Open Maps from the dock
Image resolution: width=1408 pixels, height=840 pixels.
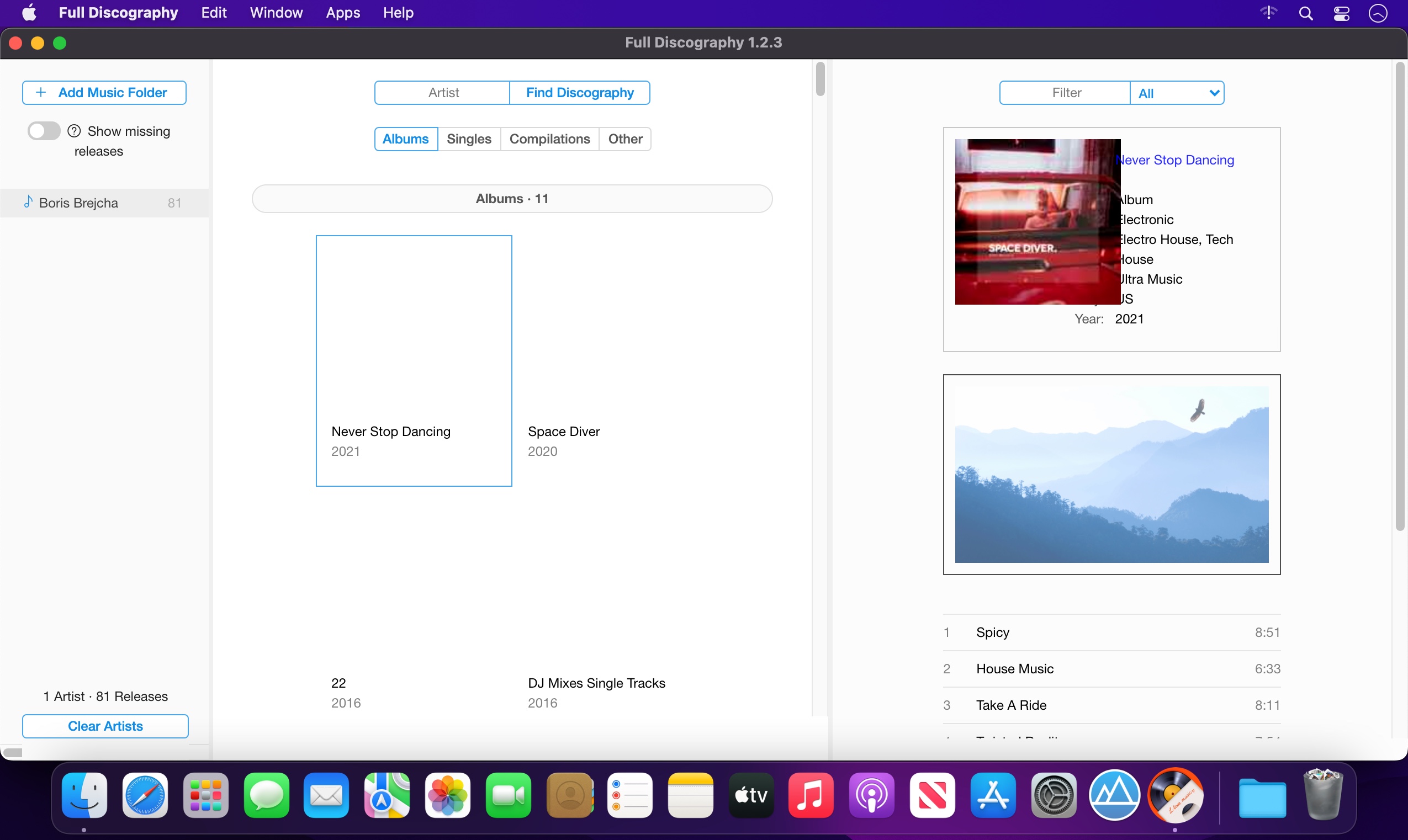coord(387,795)
